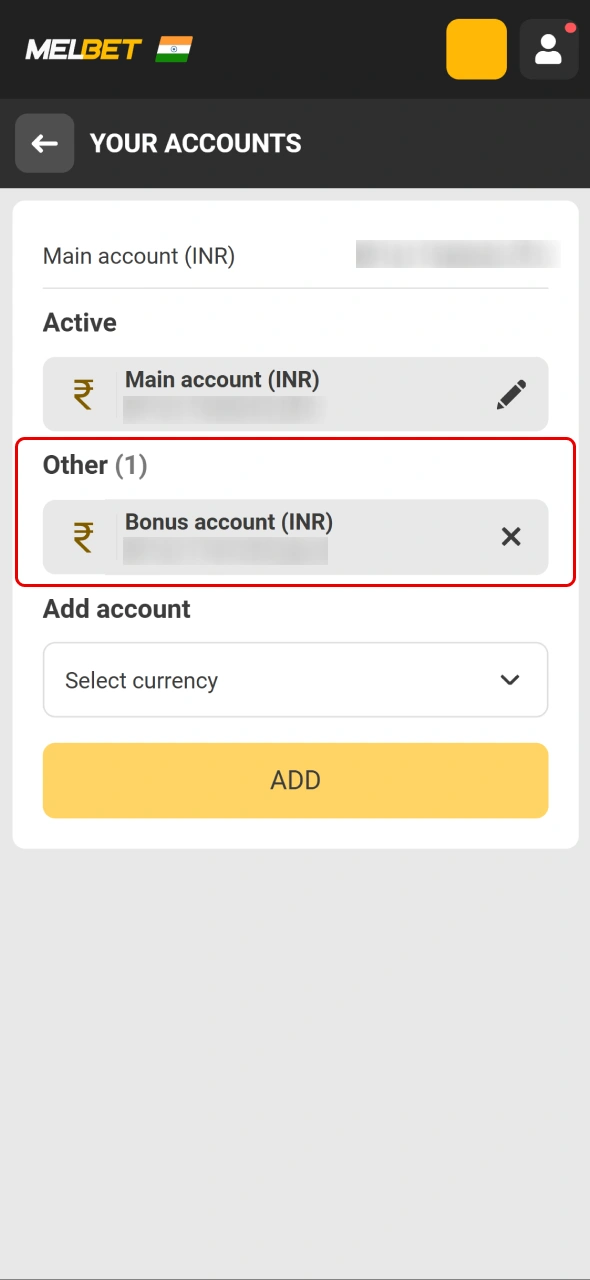
Task: Tap the chevron arrow in the currency selector
Action: (x=510, y=680)
